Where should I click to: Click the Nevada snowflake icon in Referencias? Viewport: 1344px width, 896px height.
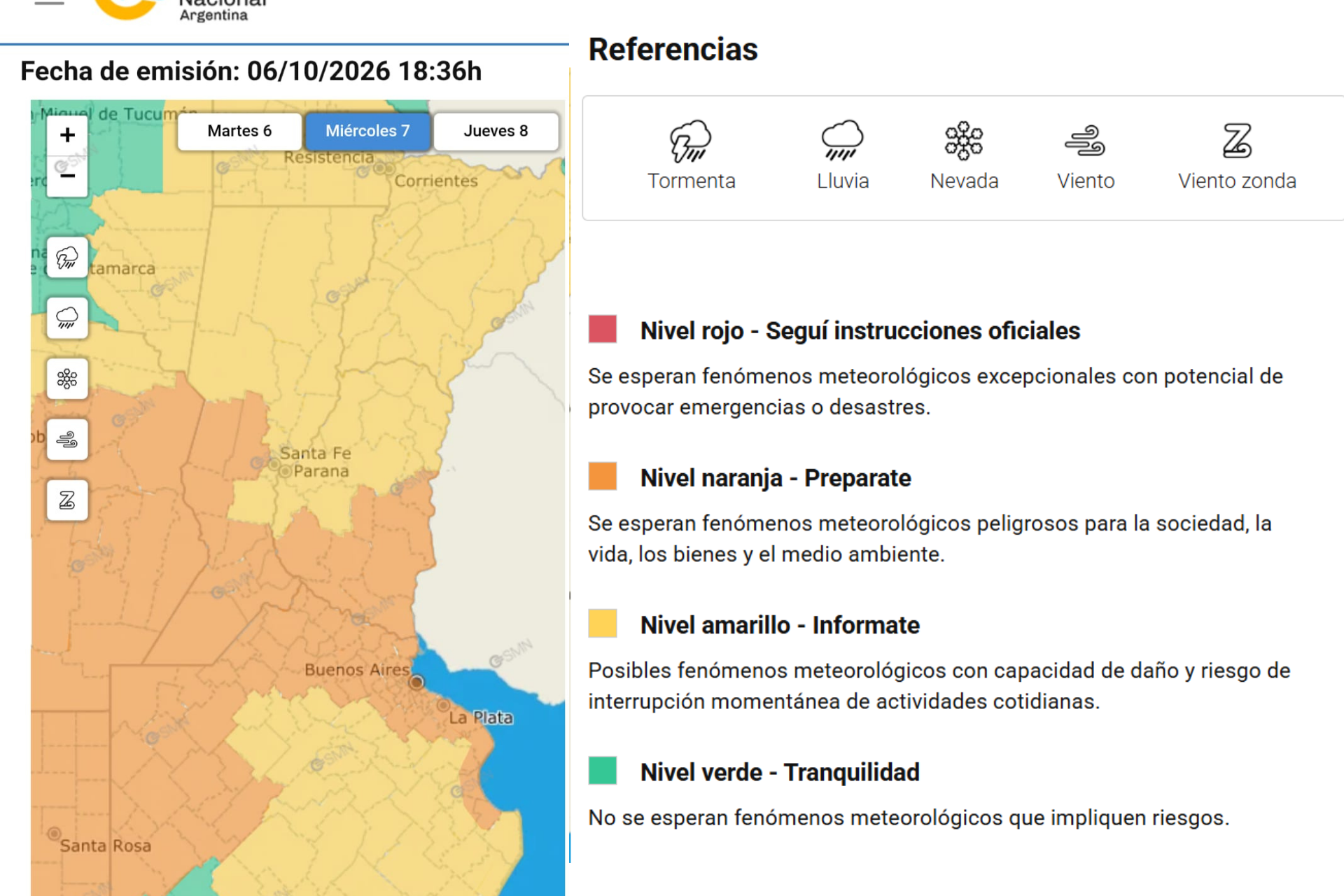pos(964,141)
